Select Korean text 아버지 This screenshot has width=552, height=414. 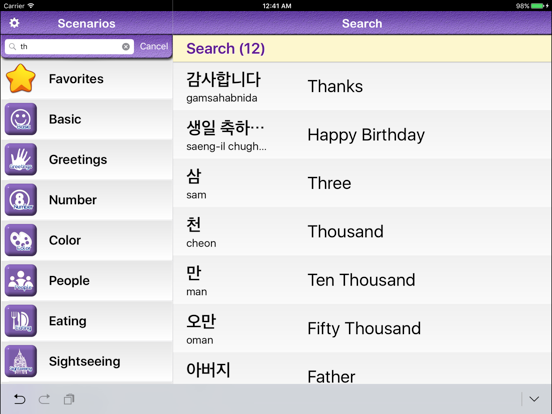click(208, 370)
